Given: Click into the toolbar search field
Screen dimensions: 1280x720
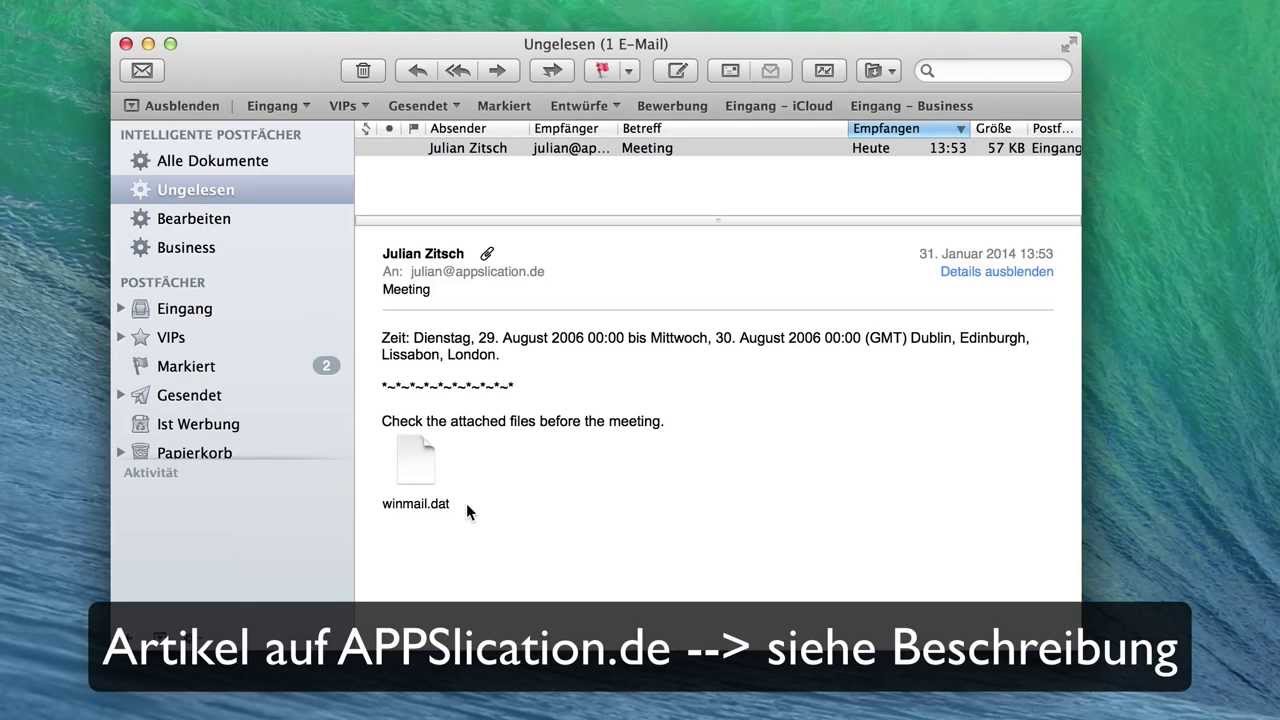Looking at the screenshot, I should tap(993, 71).
